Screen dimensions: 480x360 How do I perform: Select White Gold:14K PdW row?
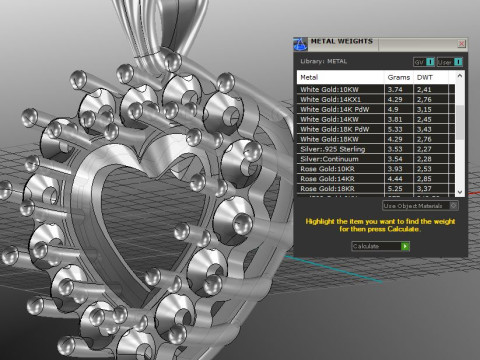376,109
